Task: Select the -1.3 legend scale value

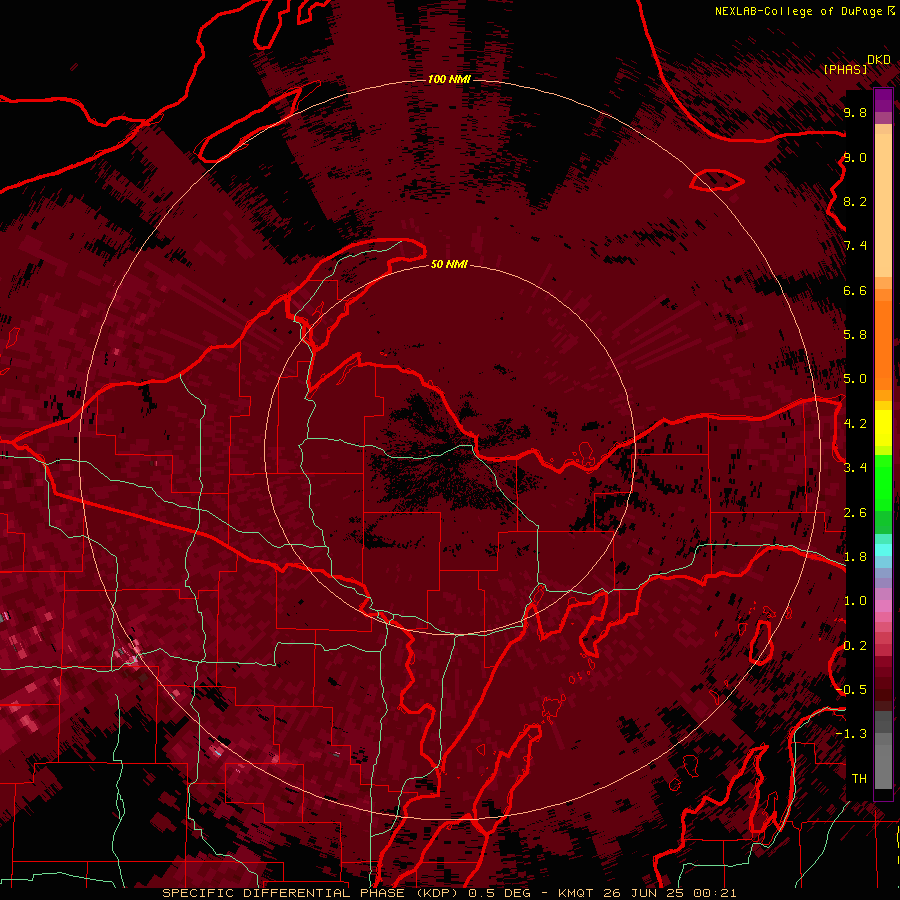Action: (852, 734)
